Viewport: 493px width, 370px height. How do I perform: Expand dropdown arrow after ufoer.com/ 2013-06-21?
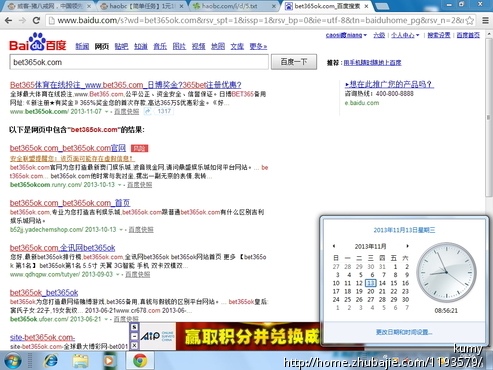[106, 319]
